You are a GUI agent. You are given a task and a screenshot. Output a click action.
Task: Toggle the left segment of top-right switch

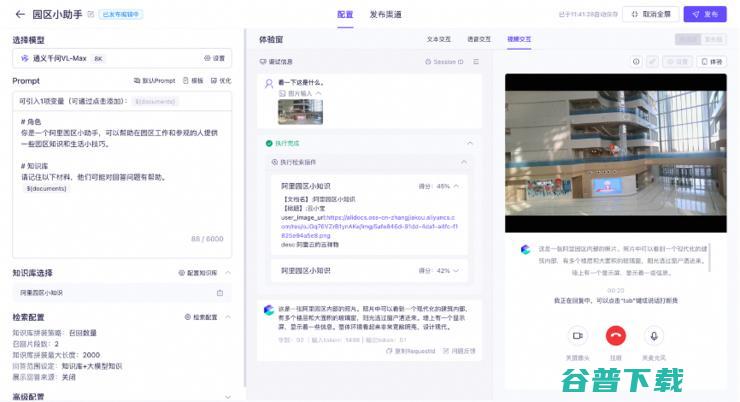(688, 39)
